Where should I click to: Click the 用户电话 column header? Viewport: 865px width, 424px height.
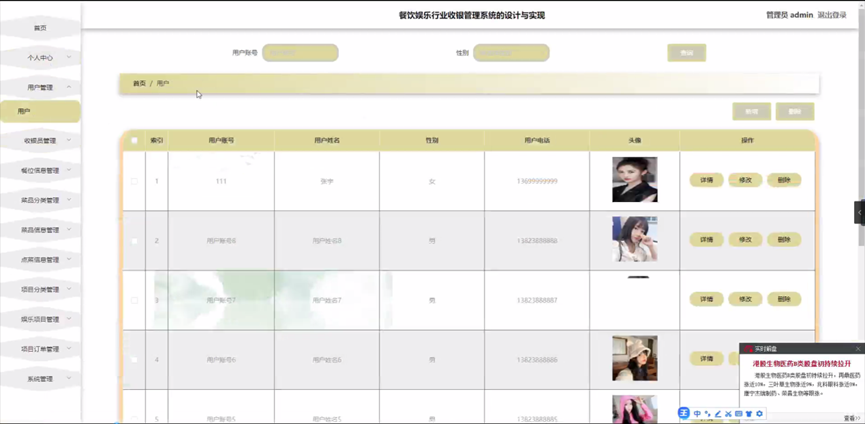537,141
